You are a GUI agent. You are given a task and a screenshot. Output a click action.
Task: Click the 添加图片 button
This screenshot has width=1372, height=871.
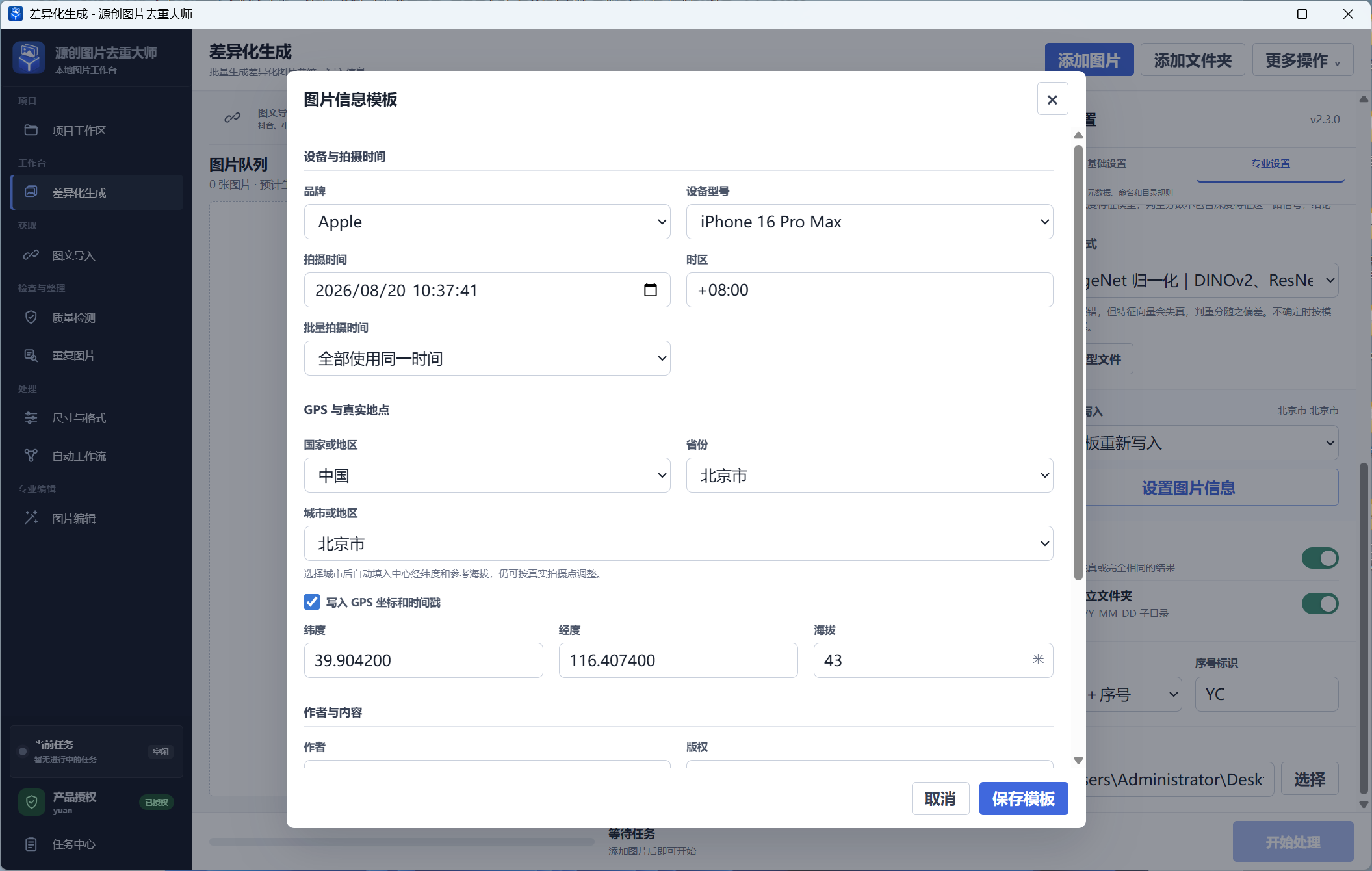pos(1089,60)
